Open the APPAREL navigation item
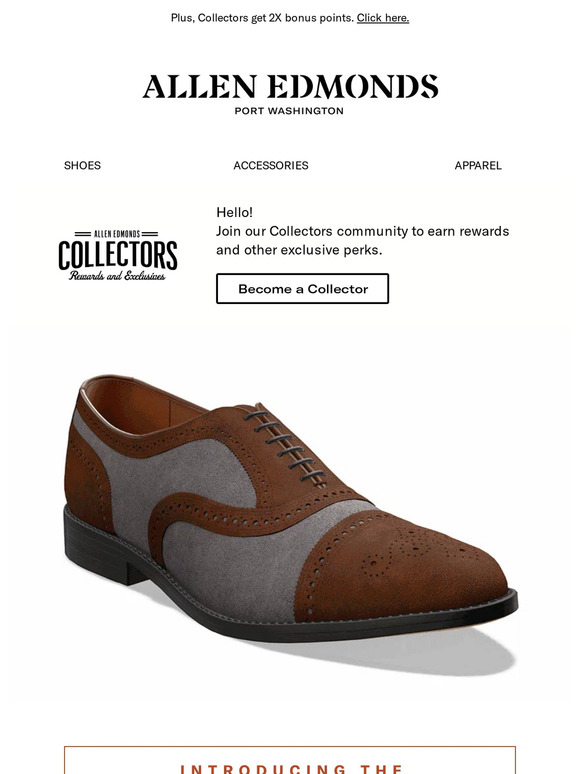Screen dimensions: 580x774 click(x=478, y=165)
